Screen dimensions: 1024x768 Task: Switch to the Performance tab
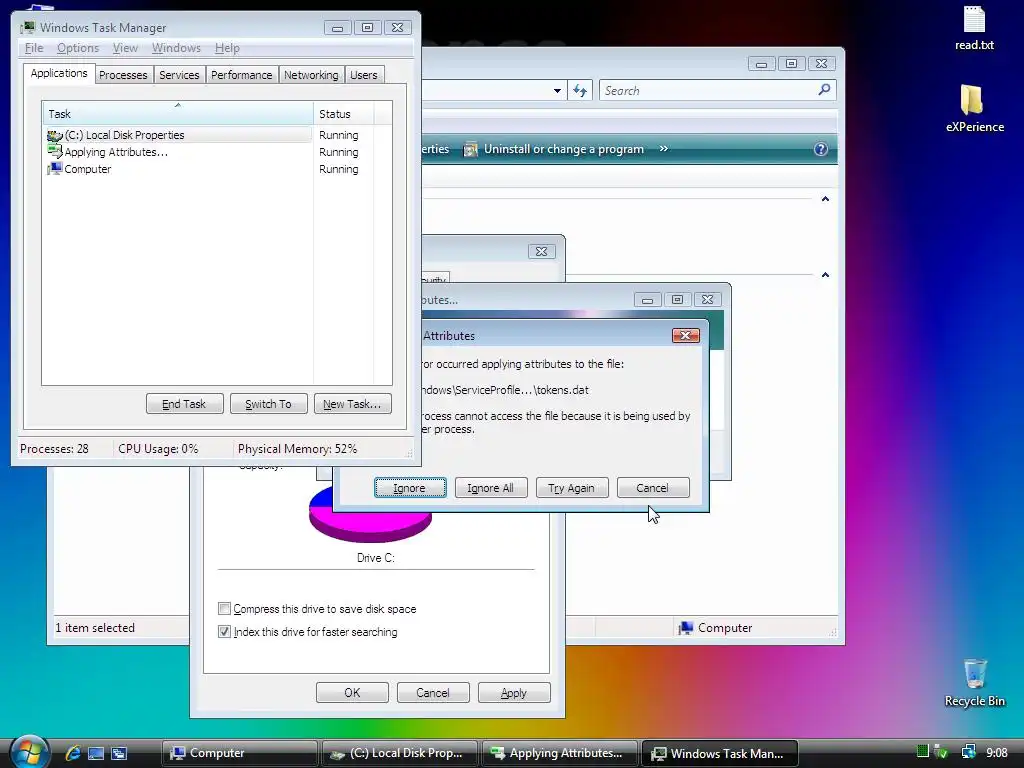click(241, 74)
